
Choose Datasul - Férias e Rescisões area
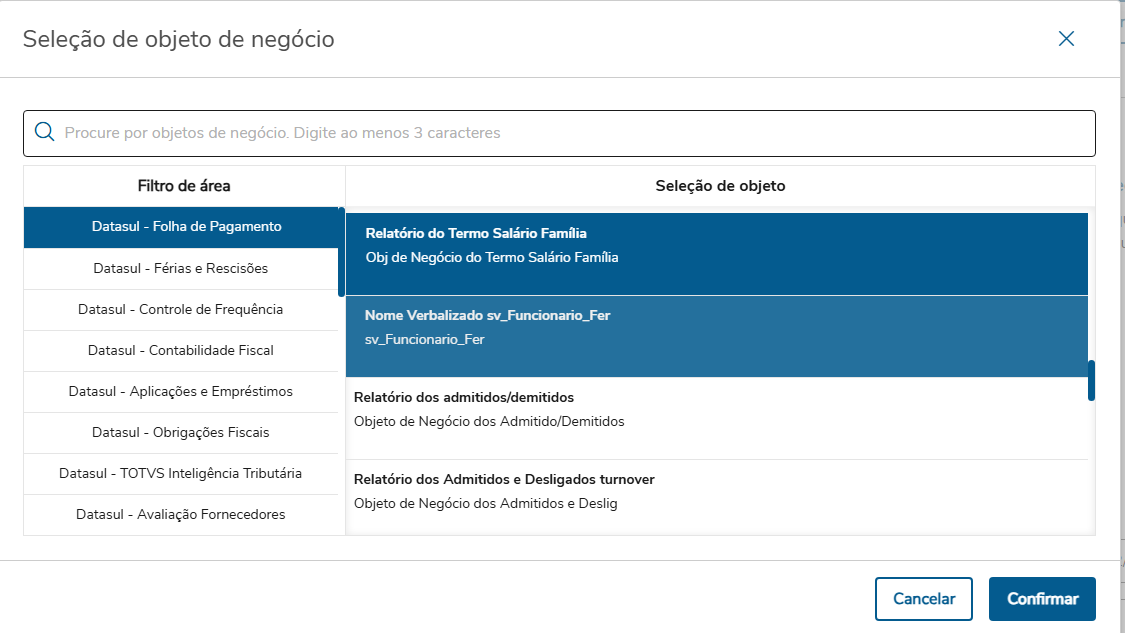tap(181, 268)
